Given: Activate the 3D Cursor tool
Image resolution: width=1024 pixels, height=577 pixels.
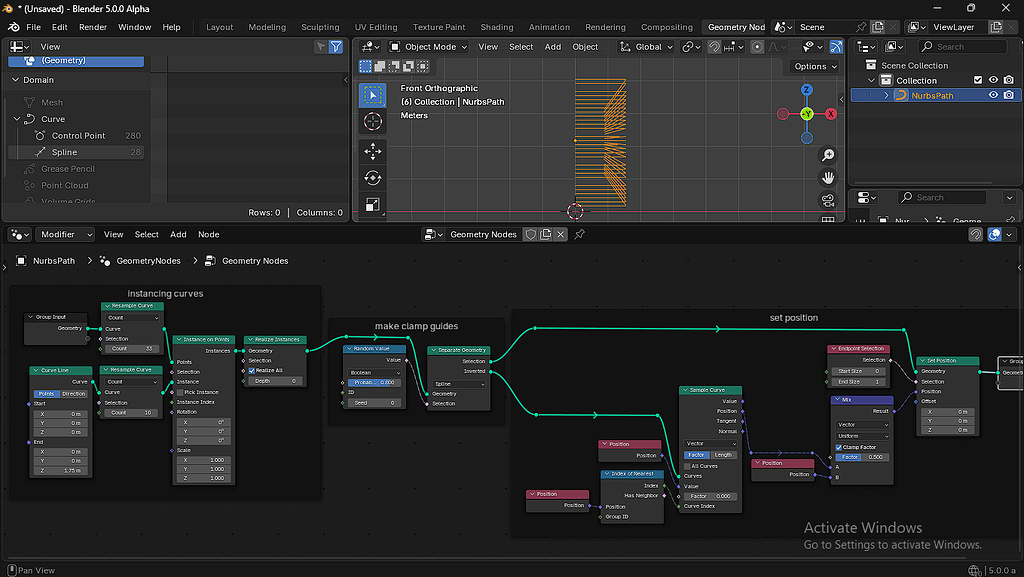Looking at the screenshot, I should pos(372,121).
